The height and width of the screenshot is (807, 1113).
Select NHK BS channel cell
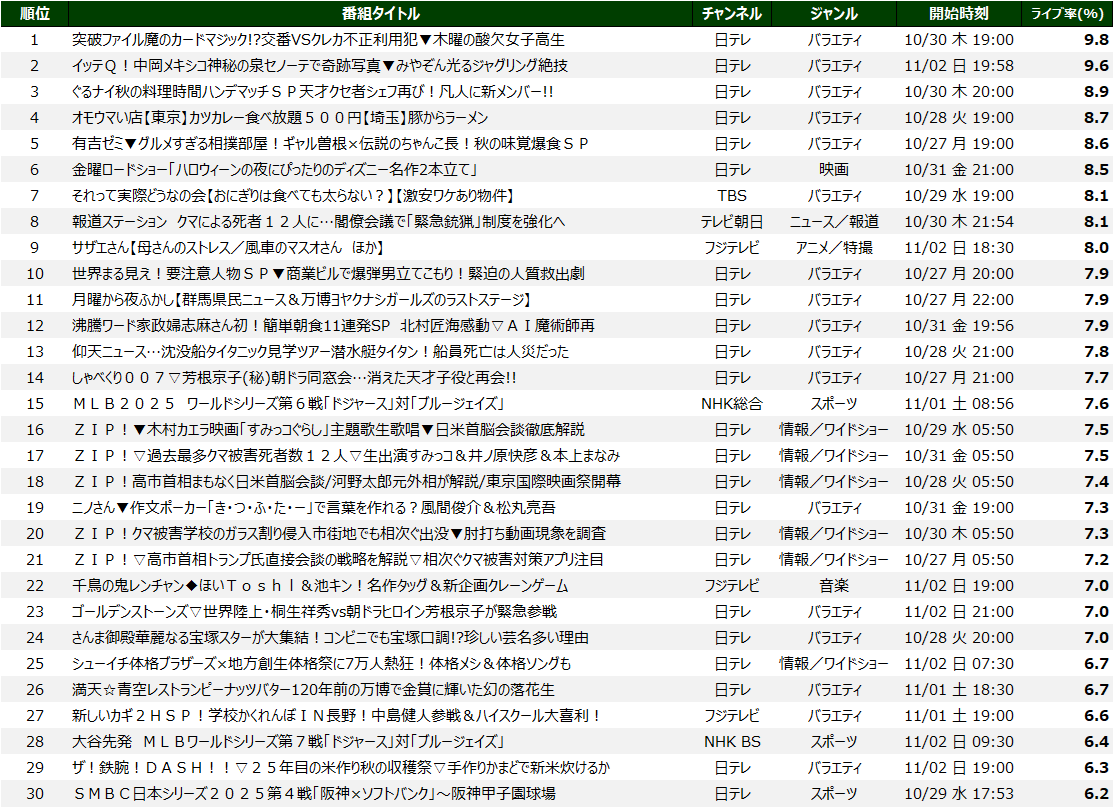pyautogui.click(x=732, y=741)
